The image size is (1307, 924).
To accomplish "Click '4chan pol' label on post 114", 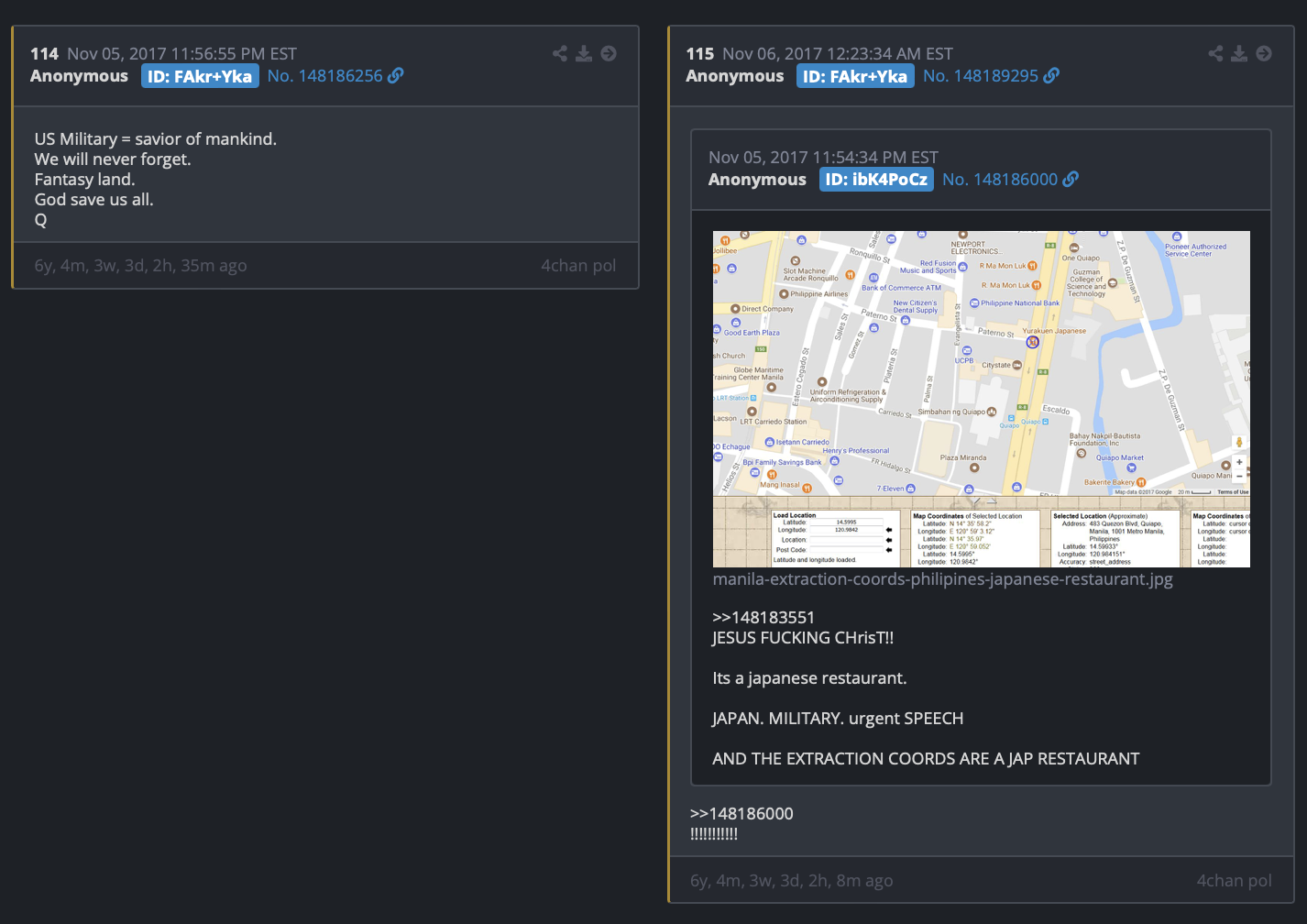I will (x=578, y=266).
